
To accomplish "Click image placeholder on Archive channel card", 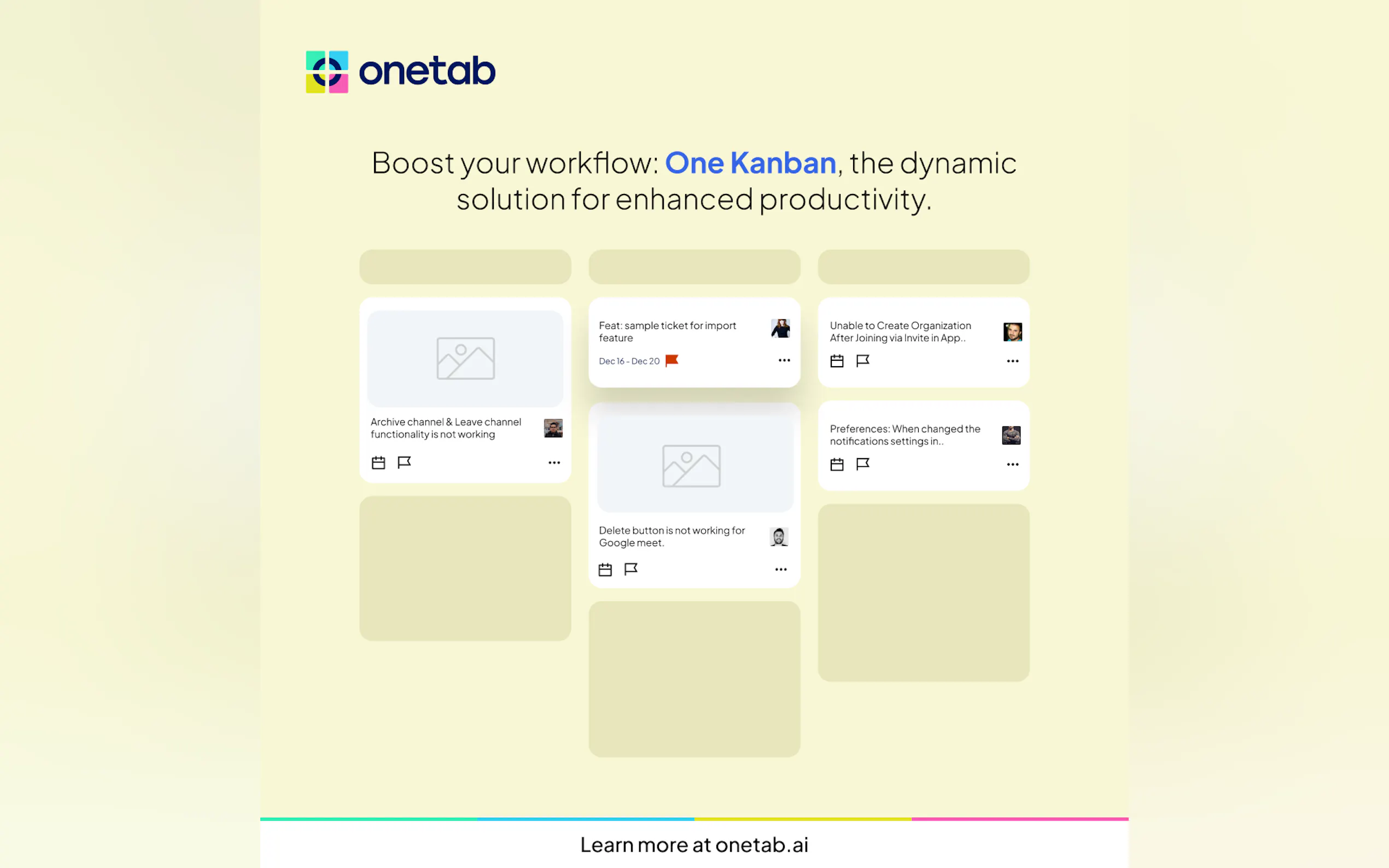I will 465,359.
